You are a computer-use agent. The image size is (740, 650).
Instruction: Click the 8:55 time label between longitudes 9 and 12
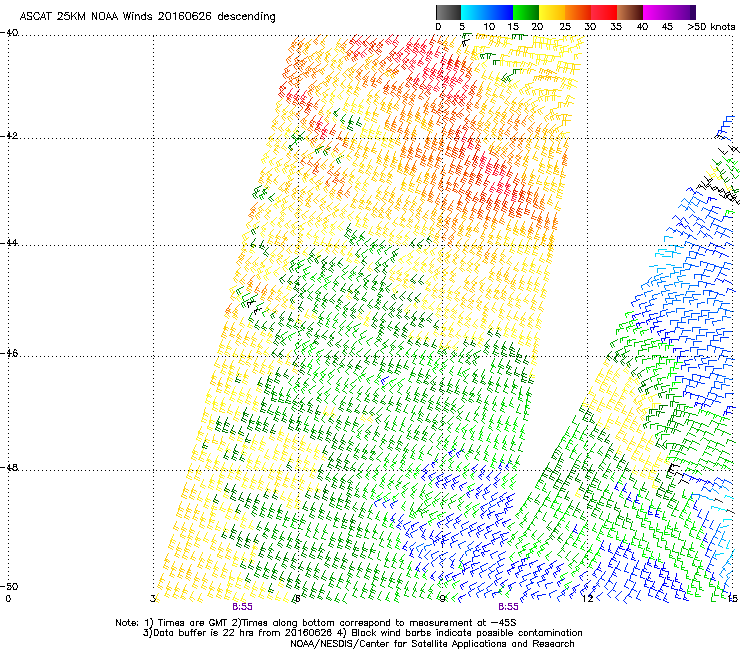(x=508, y=607)
